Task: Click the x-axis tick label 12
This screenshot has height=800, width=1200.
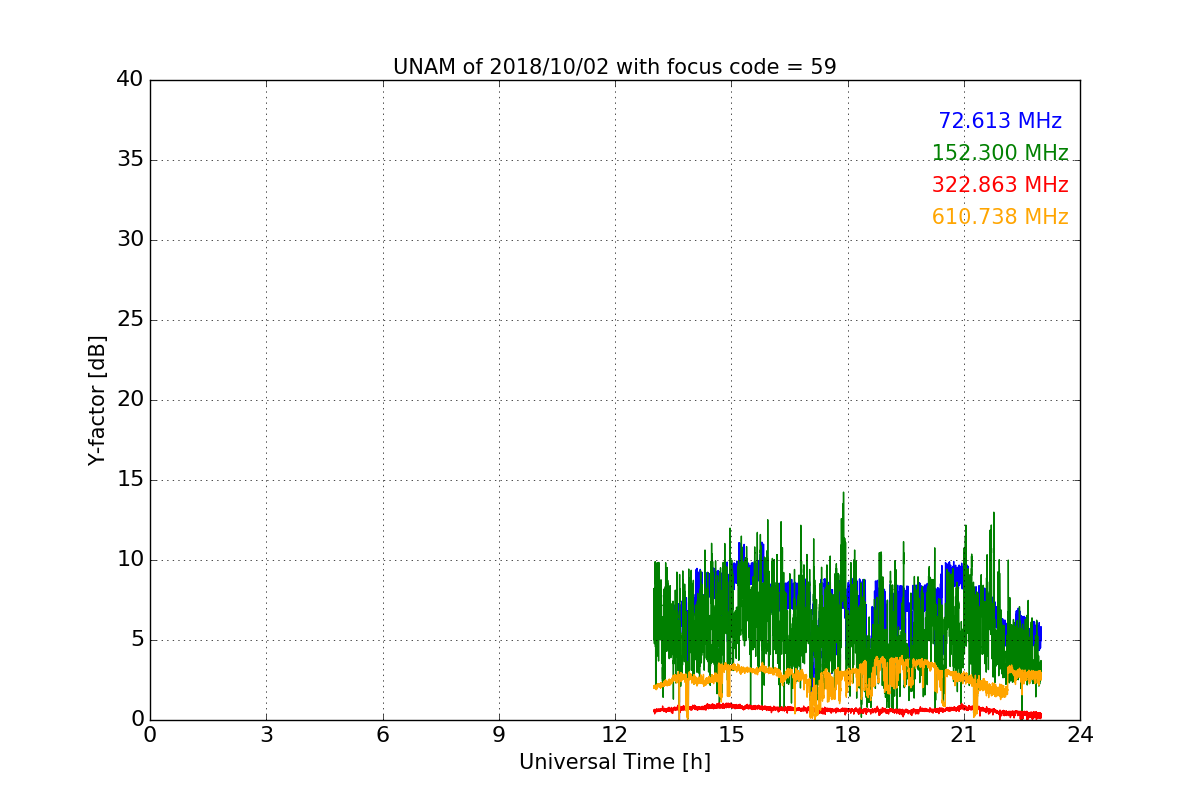Action: [x=615, y=735]
